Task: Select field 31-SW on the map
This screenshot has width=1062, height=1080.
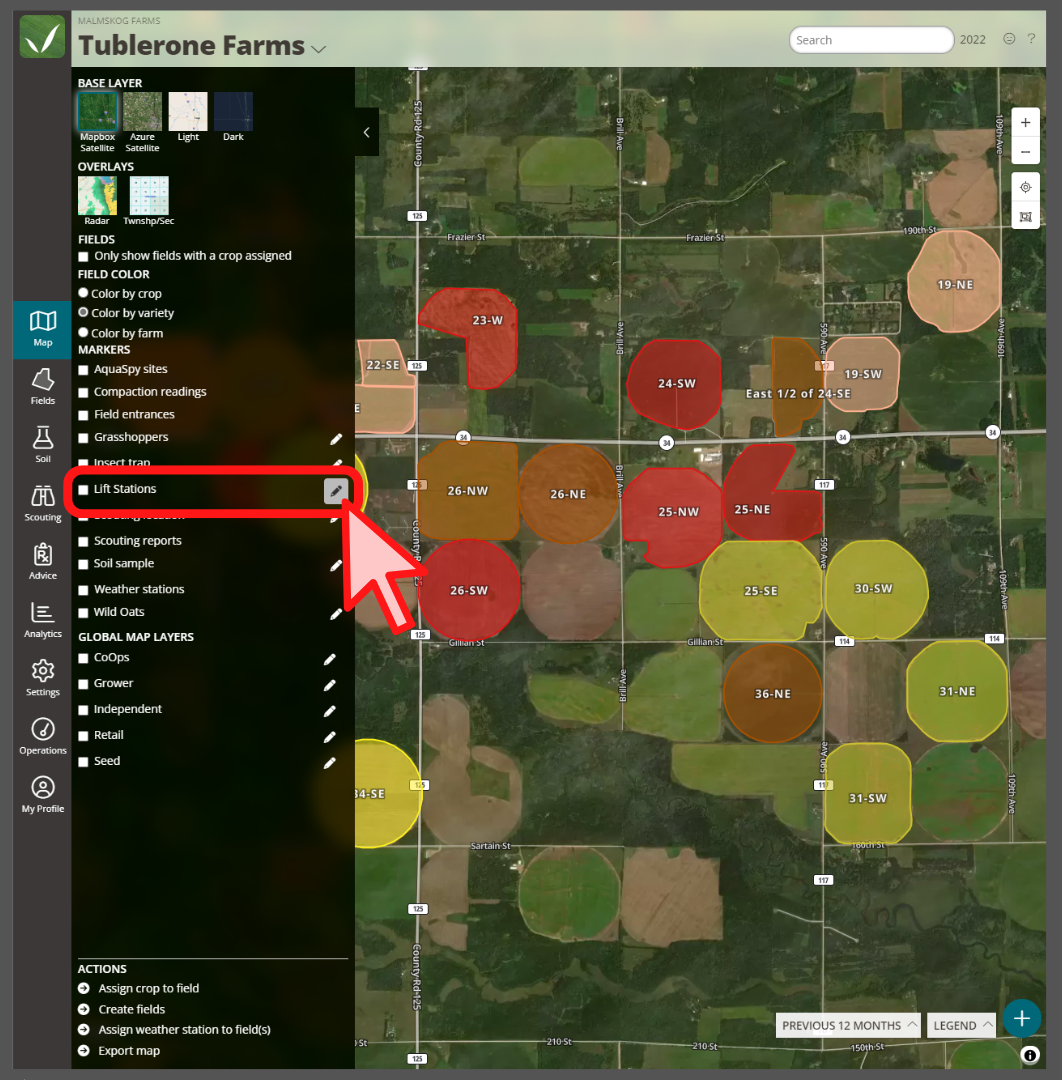Action: pyautogui.click(x=867, y=794)
